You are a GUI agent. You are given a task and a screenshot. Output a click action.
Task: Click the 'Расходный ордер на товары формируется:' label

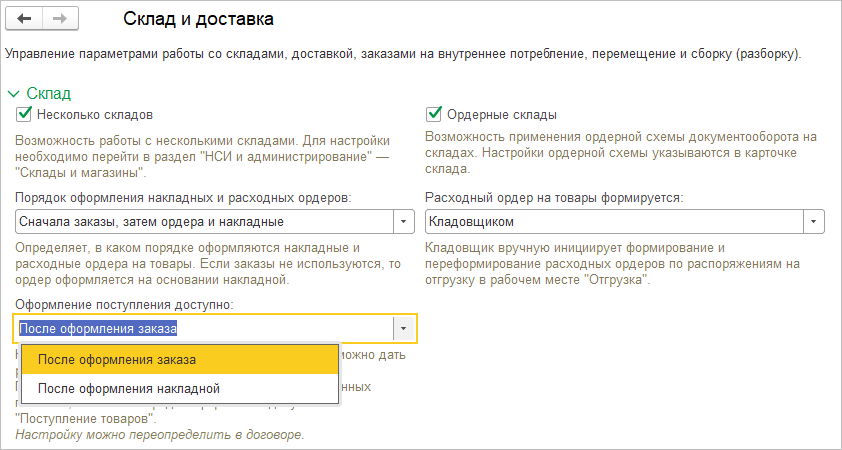coord(554,197)
